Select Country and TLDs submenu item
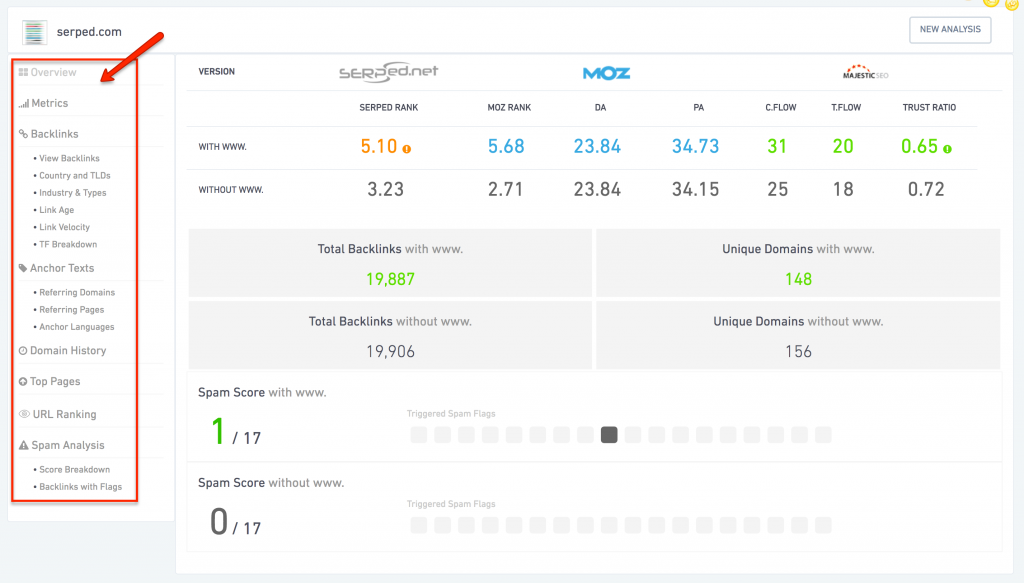The image size is (1024, 583). point(74,176)
